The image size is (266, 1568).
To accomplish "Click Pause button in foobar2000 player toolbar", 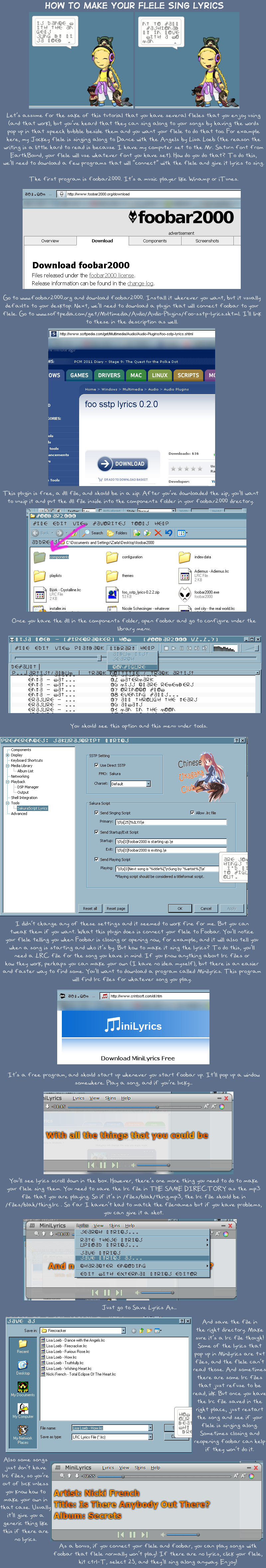I will (181, 648).
